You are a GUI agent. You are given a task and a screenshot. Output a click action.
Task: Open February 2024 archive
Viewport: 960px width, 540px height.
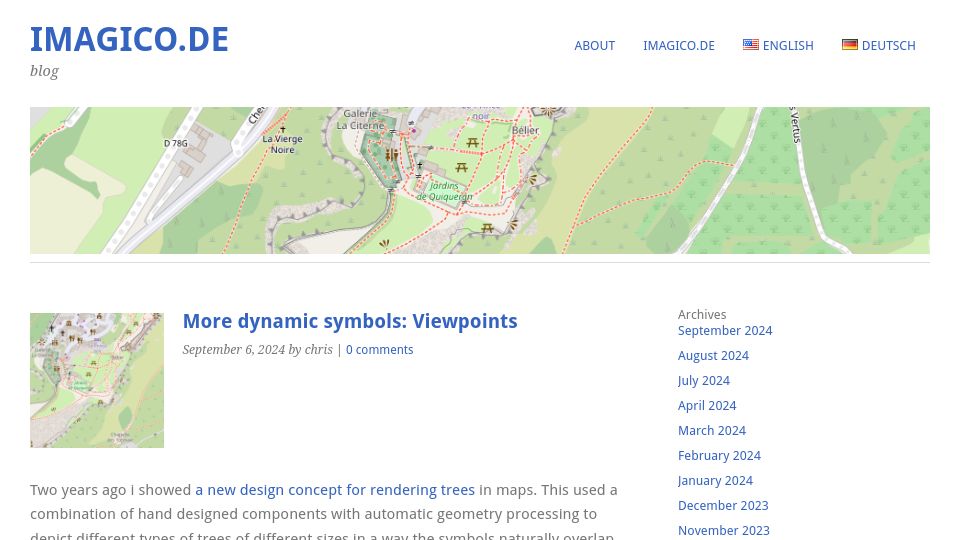coord(719,456)
